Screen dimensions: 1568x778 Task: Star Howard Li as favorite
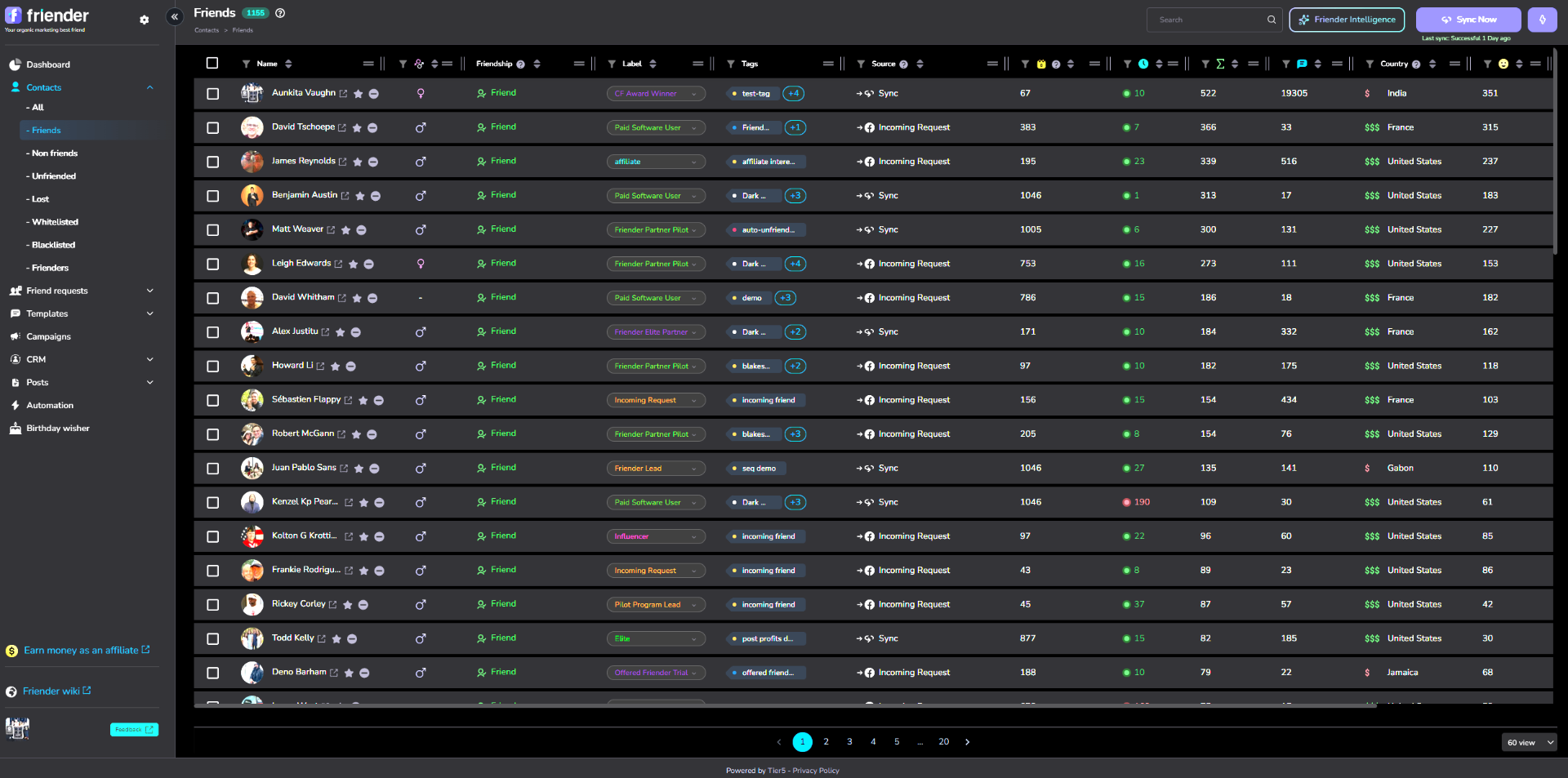tap(335, 367)
